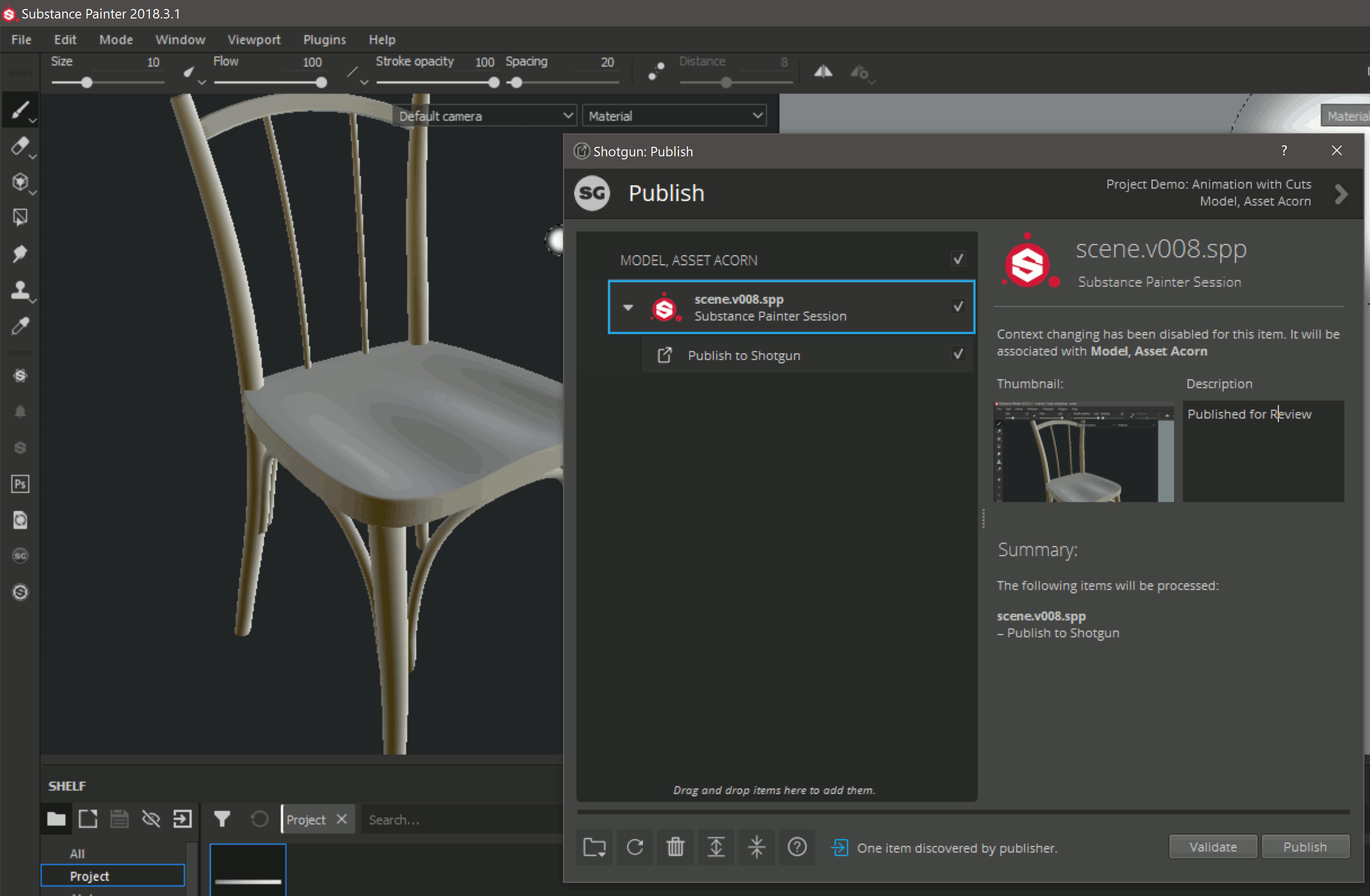
Task: Select the Clone stamp tool
Action: [20, 290]
